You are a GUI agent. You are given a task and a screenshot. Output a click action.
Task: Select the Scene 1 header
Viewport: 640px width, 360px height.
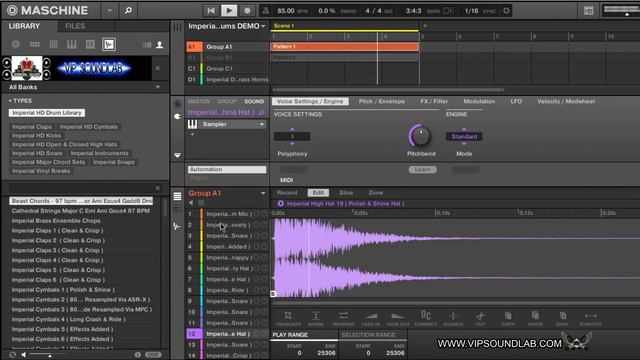[344, 26]
